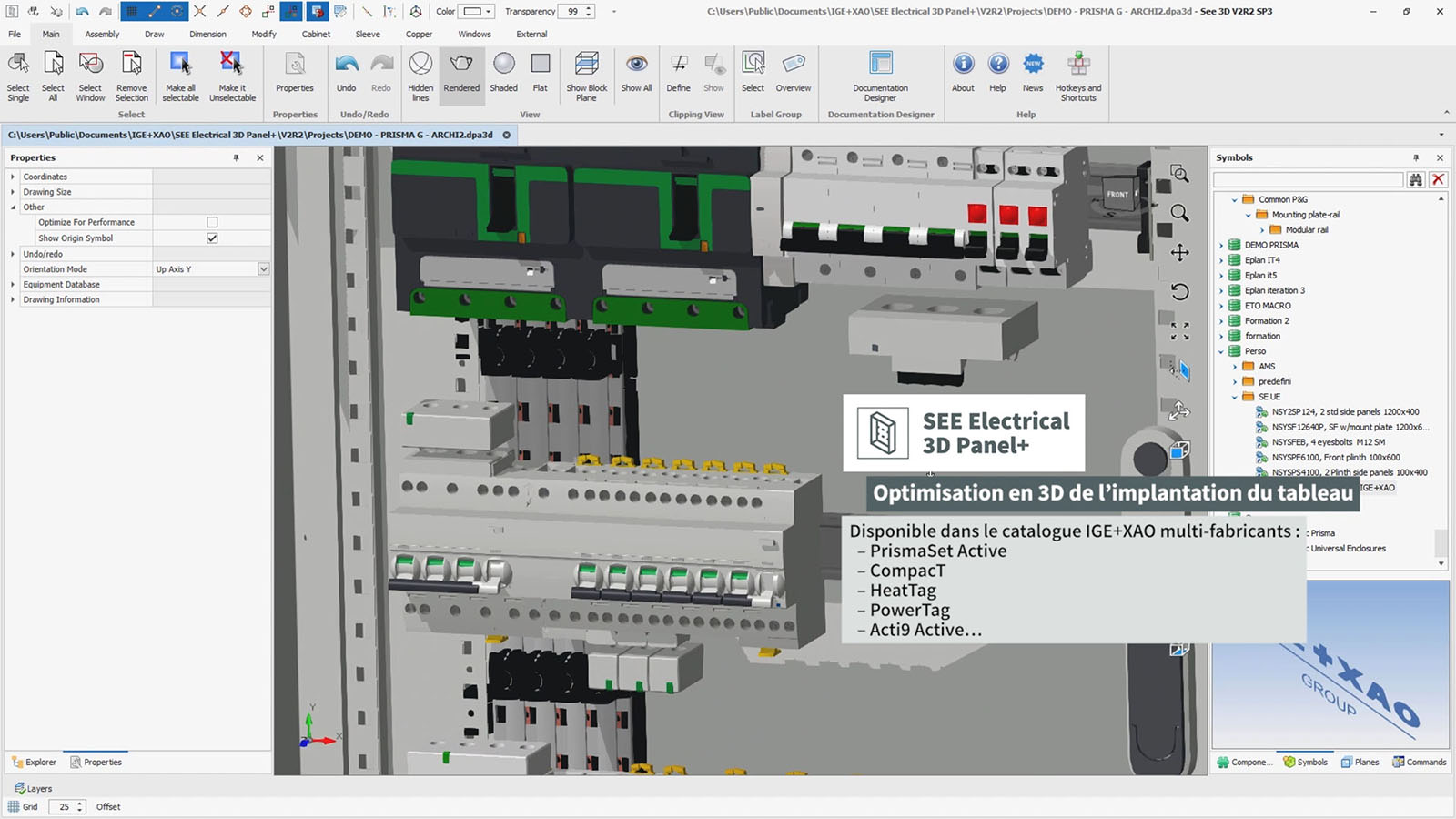The width and height of the screenshot is (1456, 819).
Task: Click the Color swatch box
Action: pyautogui.click(x=472, y=12)
